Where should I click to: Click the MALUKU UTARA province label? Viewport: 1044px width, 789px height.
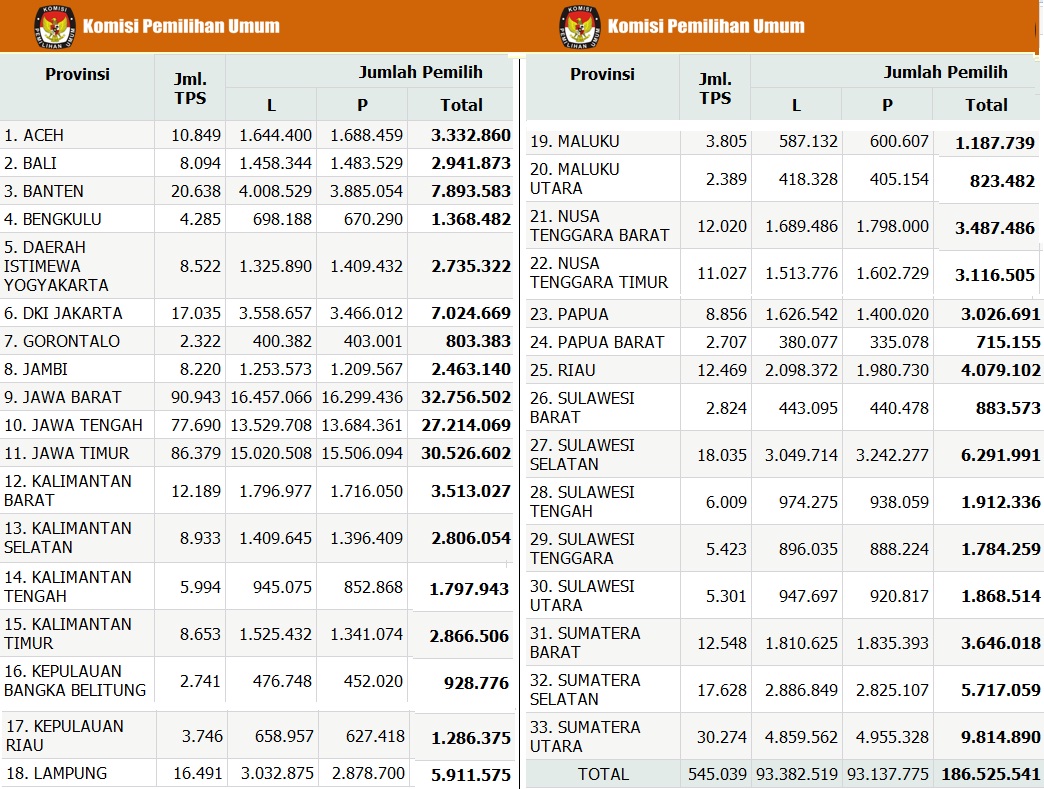[575, 179]
